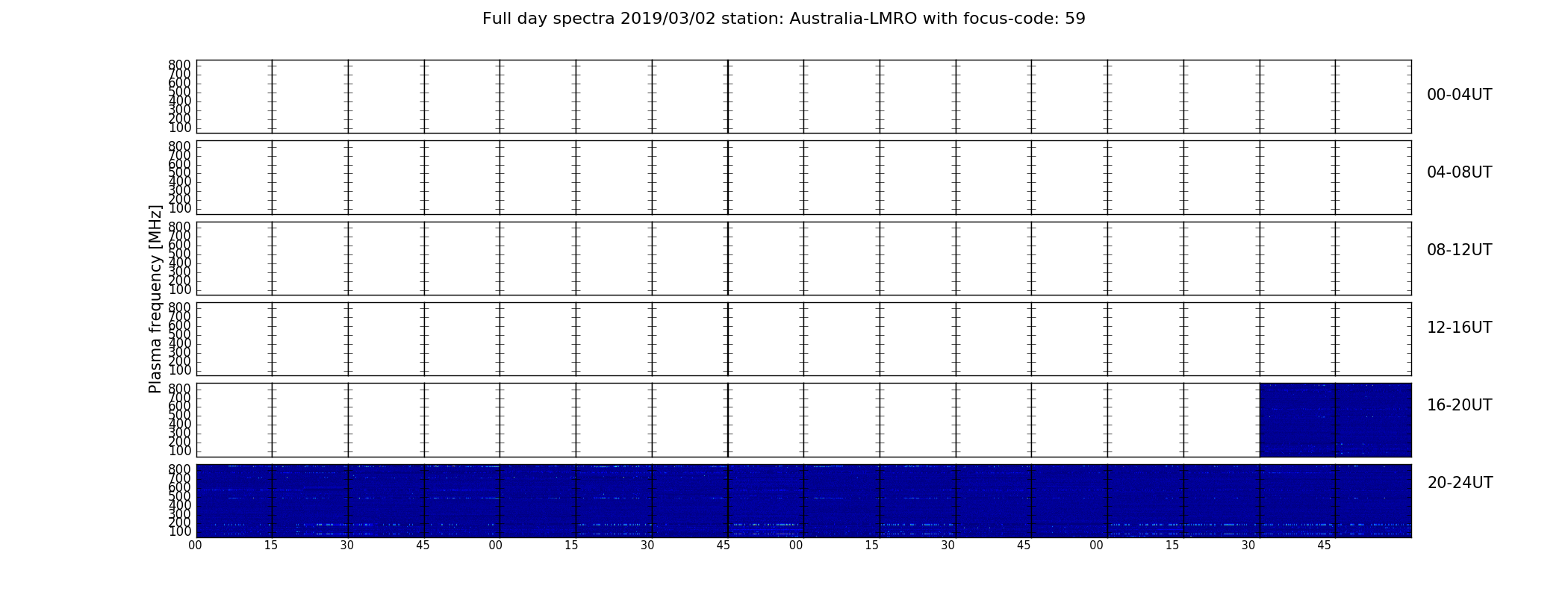Click the 100 tick label of 08-12UT panel
The width and height of the screenshot is (1568, 597).
click(179, 290)
